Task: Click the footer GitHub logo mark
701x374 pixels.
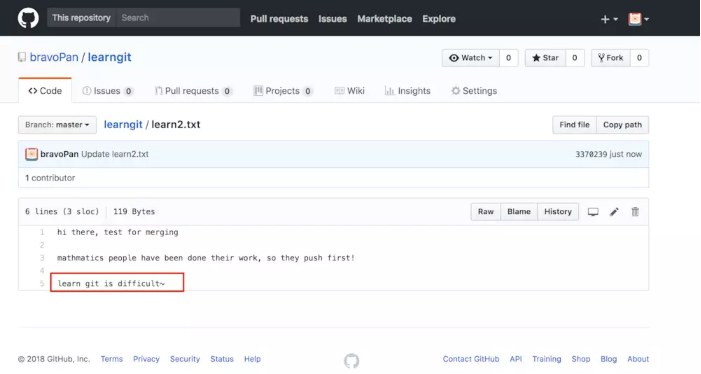Action: [x=351, y=361]
